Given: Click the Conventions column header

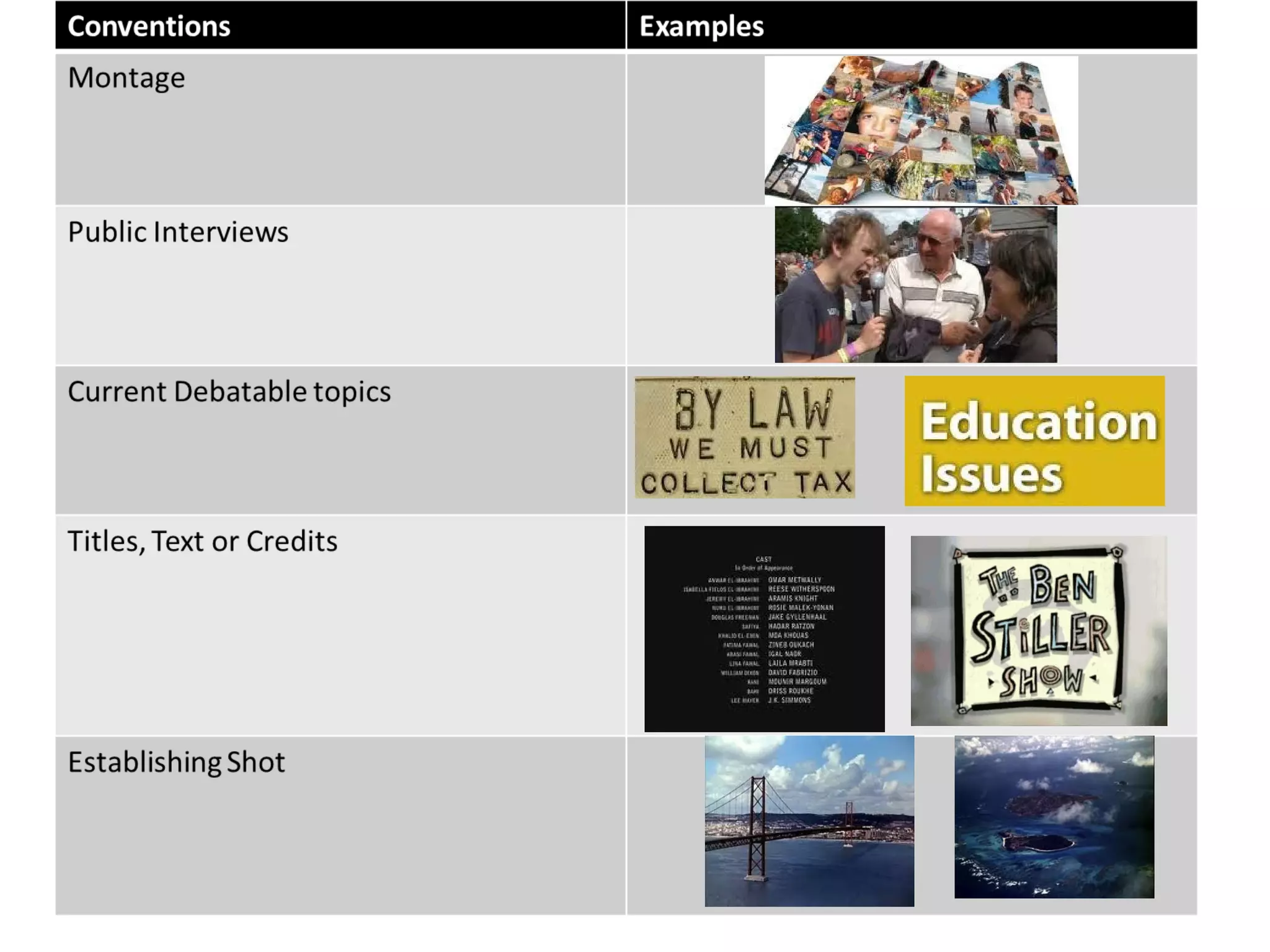Looking at the screenshot, I should pyautogui.click(x=149, y=26).
